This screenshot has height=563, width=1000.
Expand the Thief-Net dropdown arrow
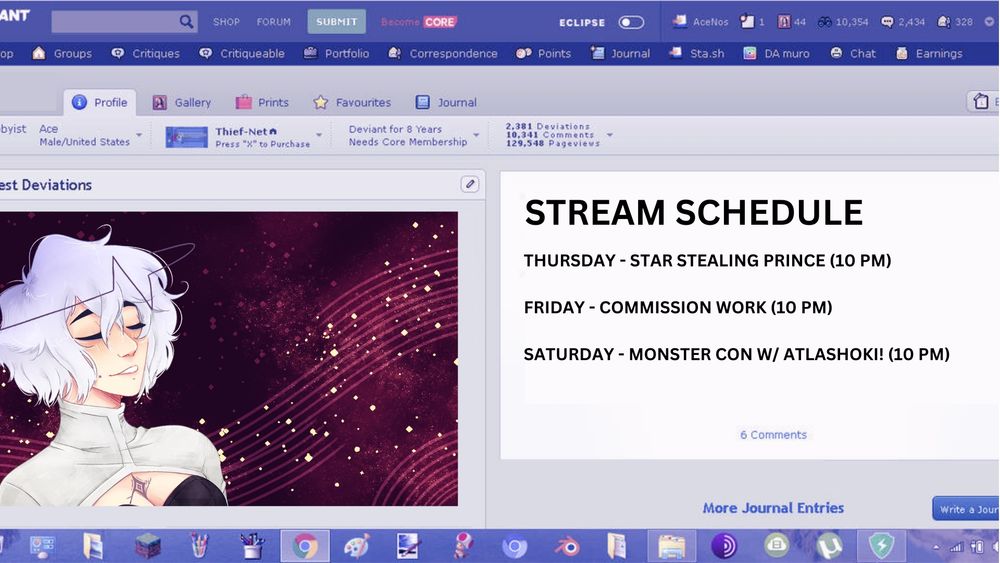(x=319, y=135)
